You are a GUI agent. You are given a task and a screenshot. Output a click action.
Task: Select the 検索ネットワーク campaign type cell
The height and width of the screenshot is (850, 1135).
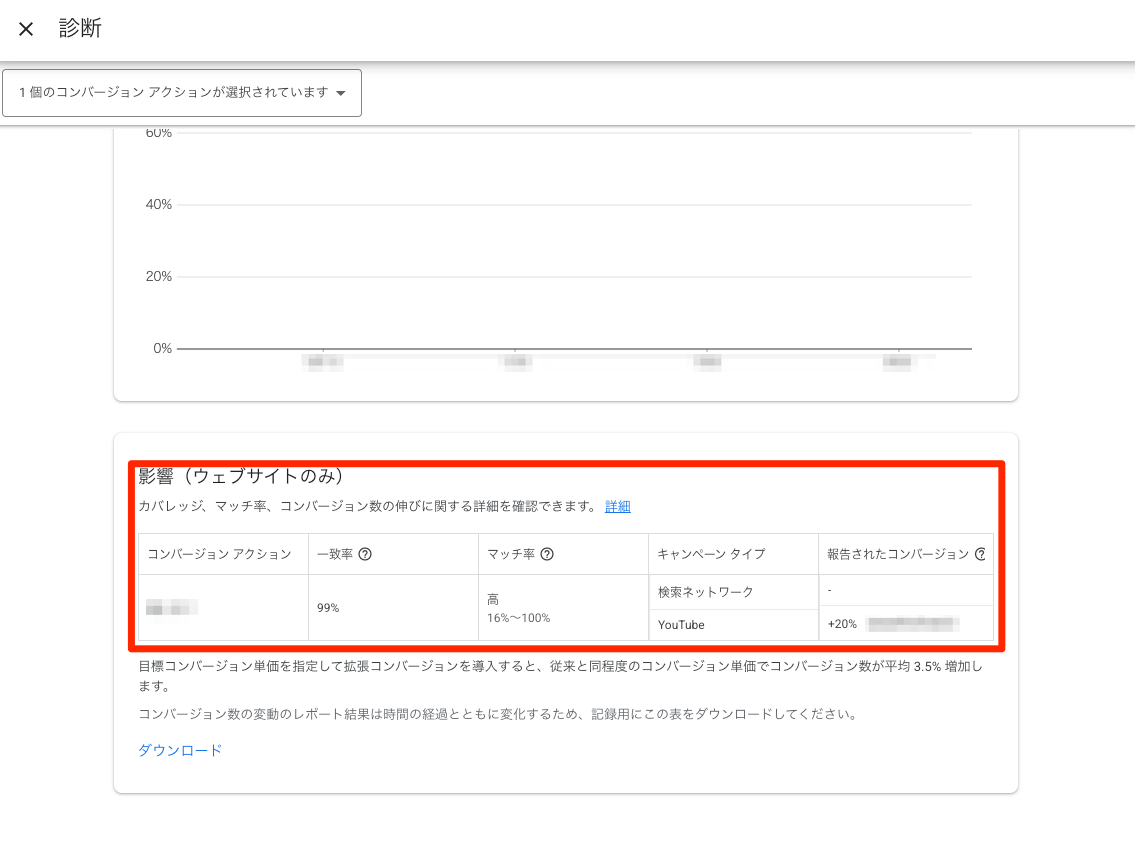tap(733, 592)
